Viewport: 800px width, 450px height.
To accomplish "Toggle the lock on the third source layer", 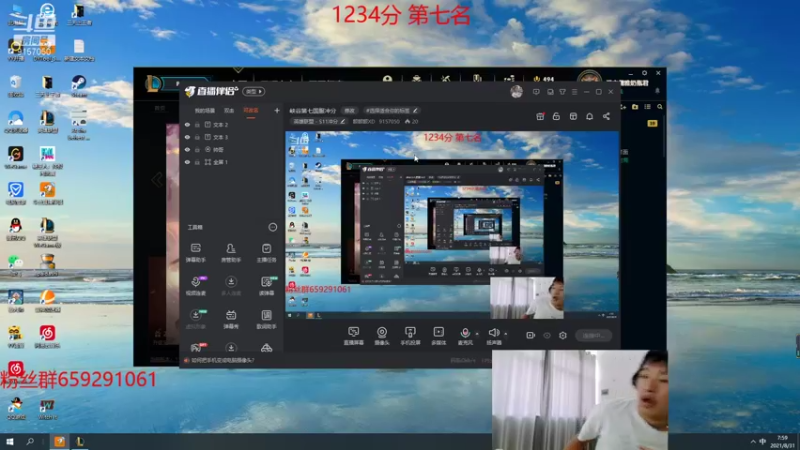I will coord(197,150).
